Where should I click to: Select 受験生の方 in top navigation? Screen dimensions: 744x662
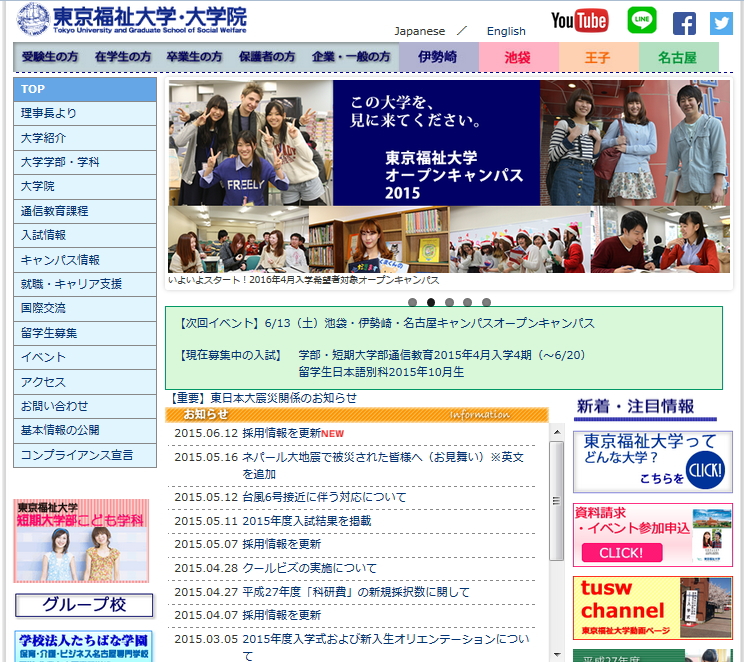pos(50,57)
